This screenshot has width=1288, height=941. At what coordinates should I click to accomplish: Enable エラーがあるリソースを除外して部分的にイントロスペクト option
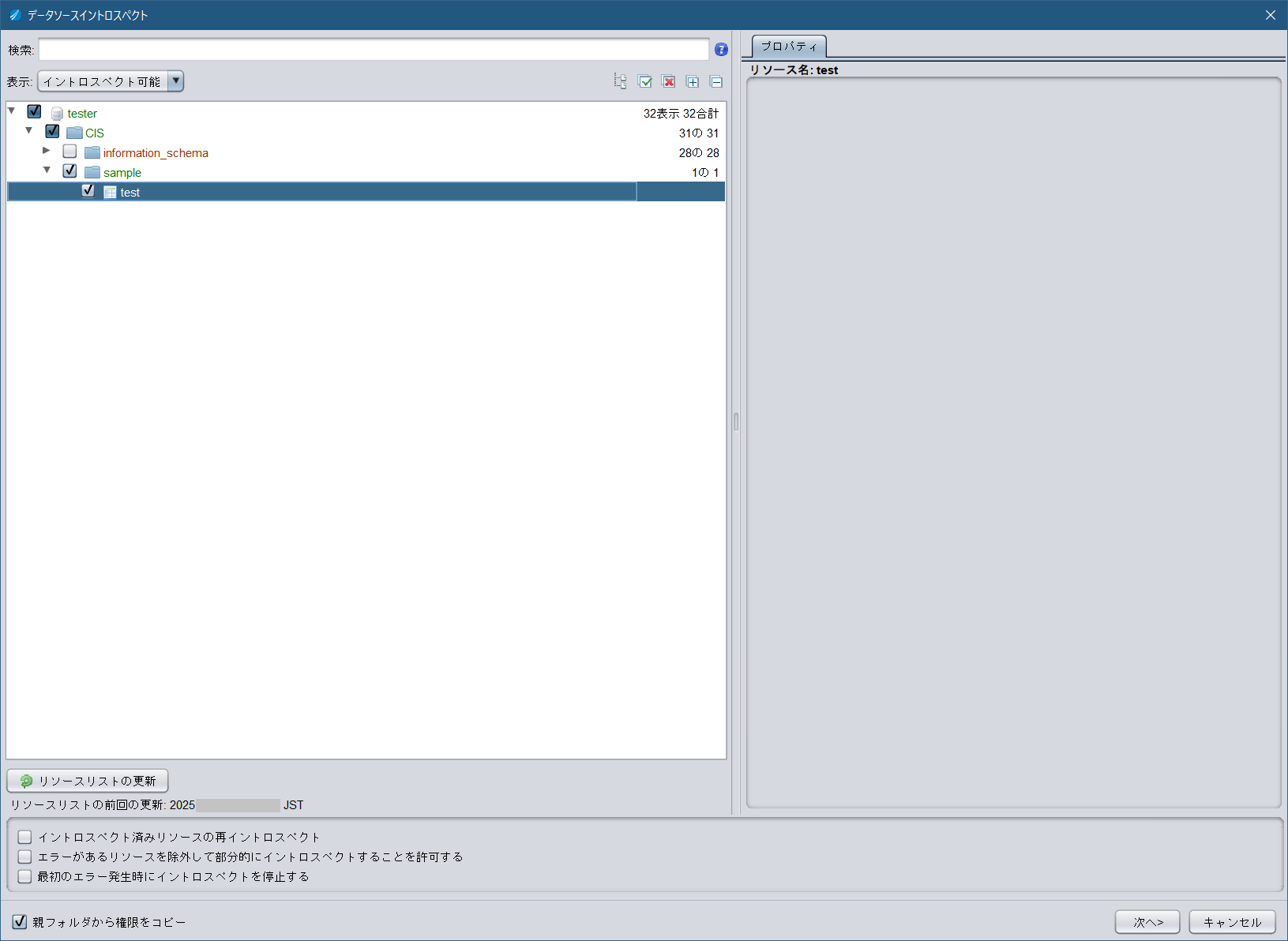click(x=25, y=857)
